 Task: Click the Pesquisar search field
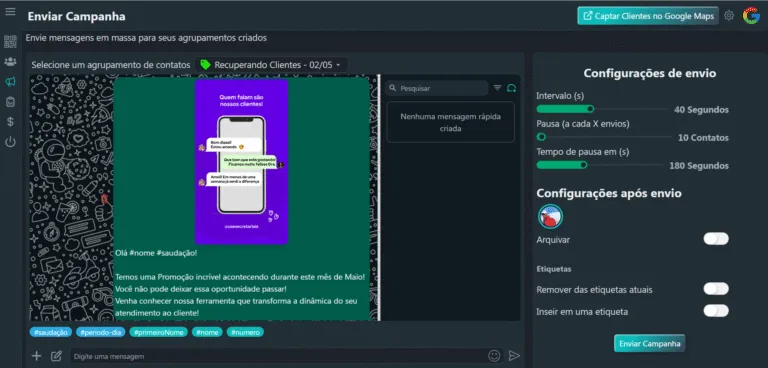click(436, 88)
